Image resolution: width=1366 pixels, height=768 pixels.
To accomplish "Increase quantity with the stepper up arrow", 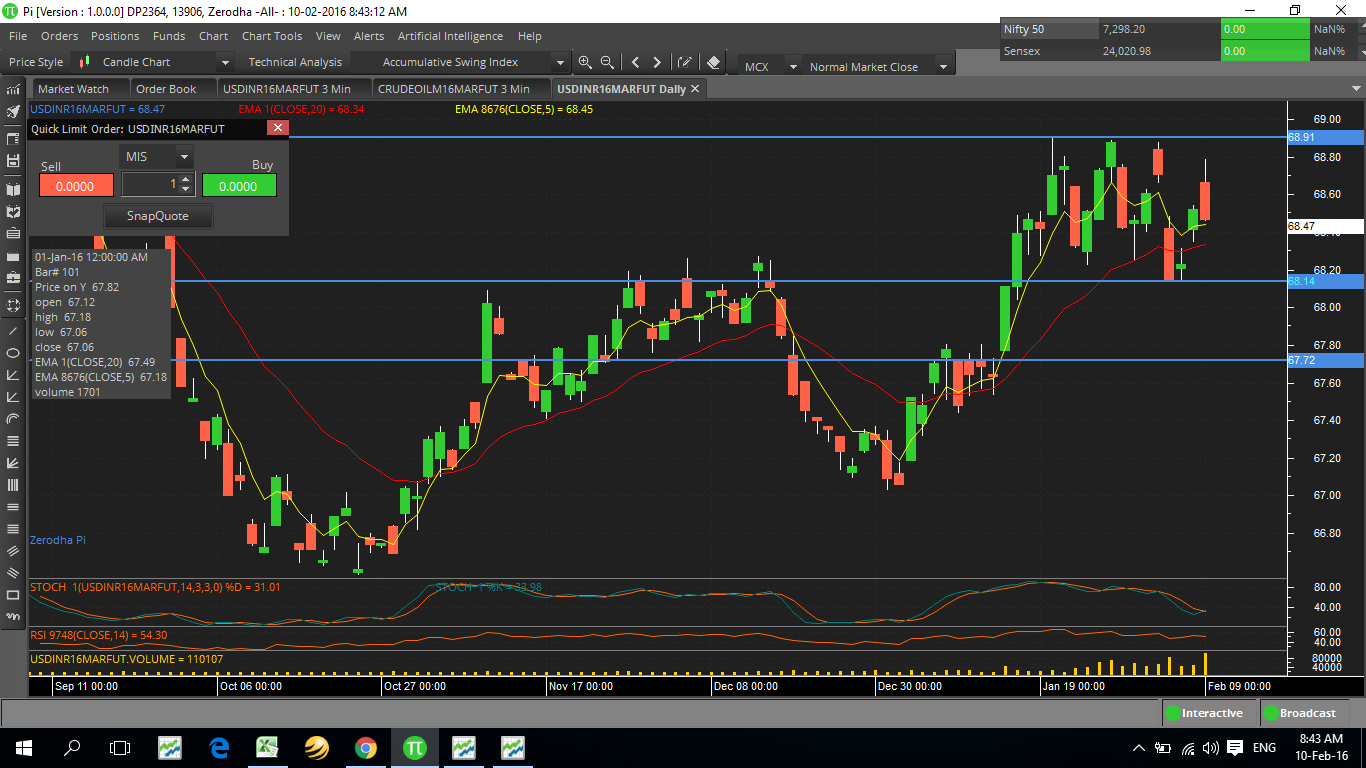I will 185,179.
